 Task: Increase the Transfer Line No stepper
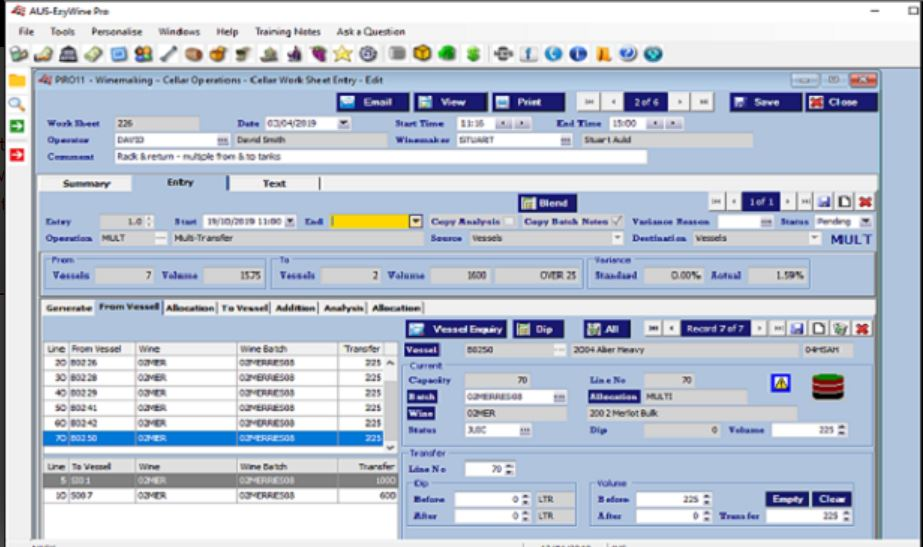(509, 466)
